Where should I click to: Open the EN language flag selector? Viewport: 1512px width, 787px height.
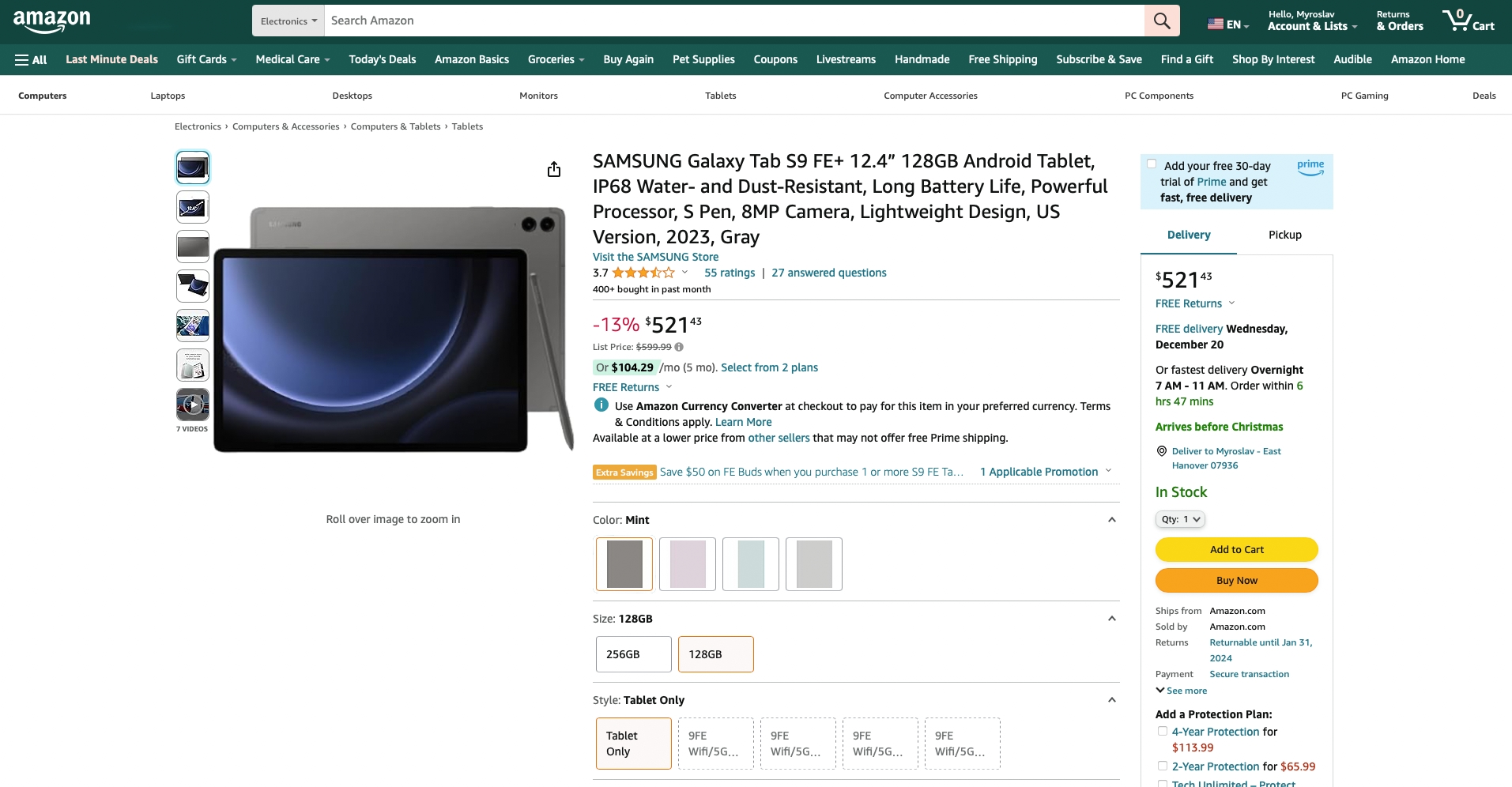coord(1227,24)
